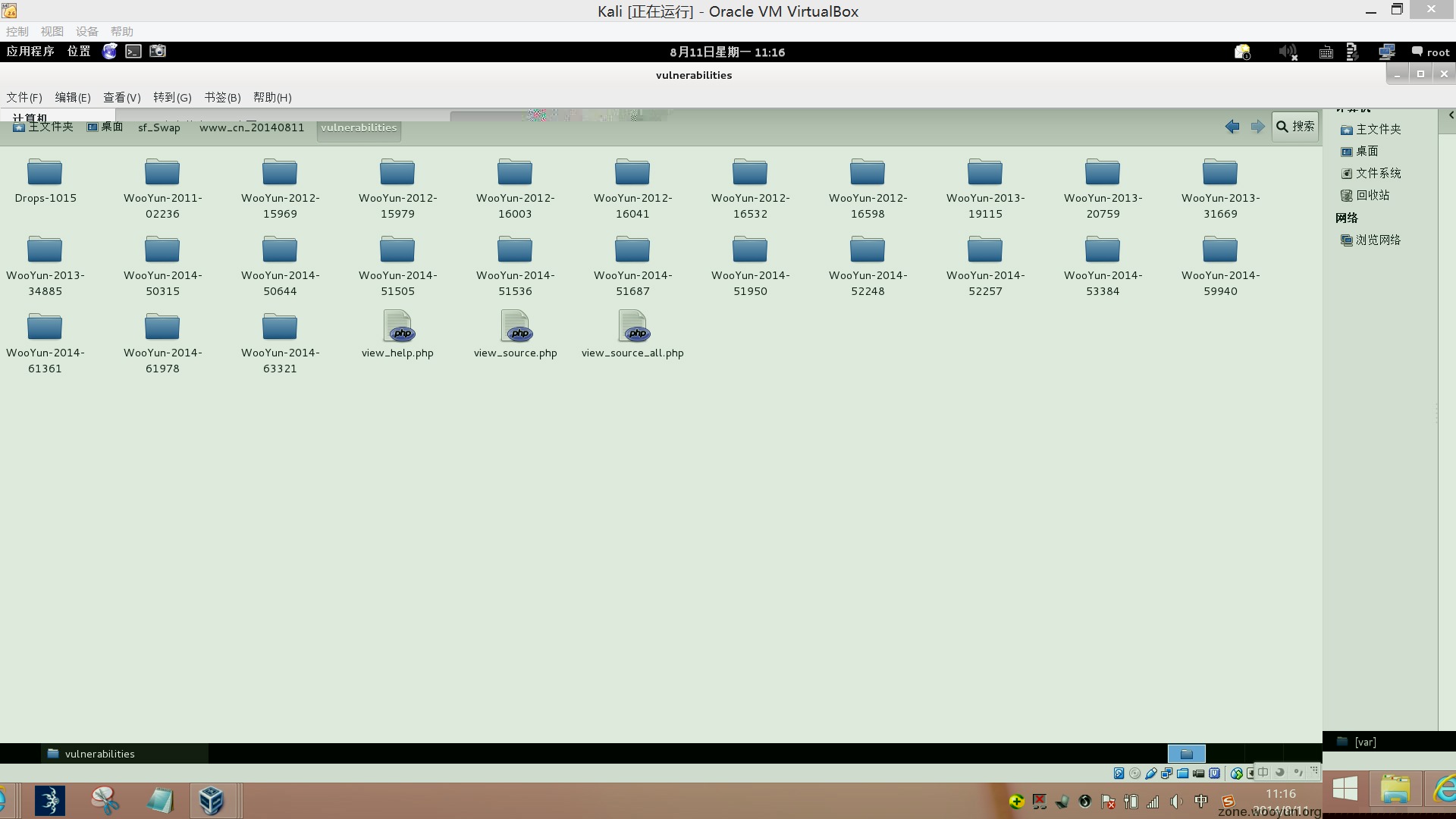This screenshot has width=1456, height=819.
Task: Go to www_cn_20140811 in path bar
Action: coord(252,127)
